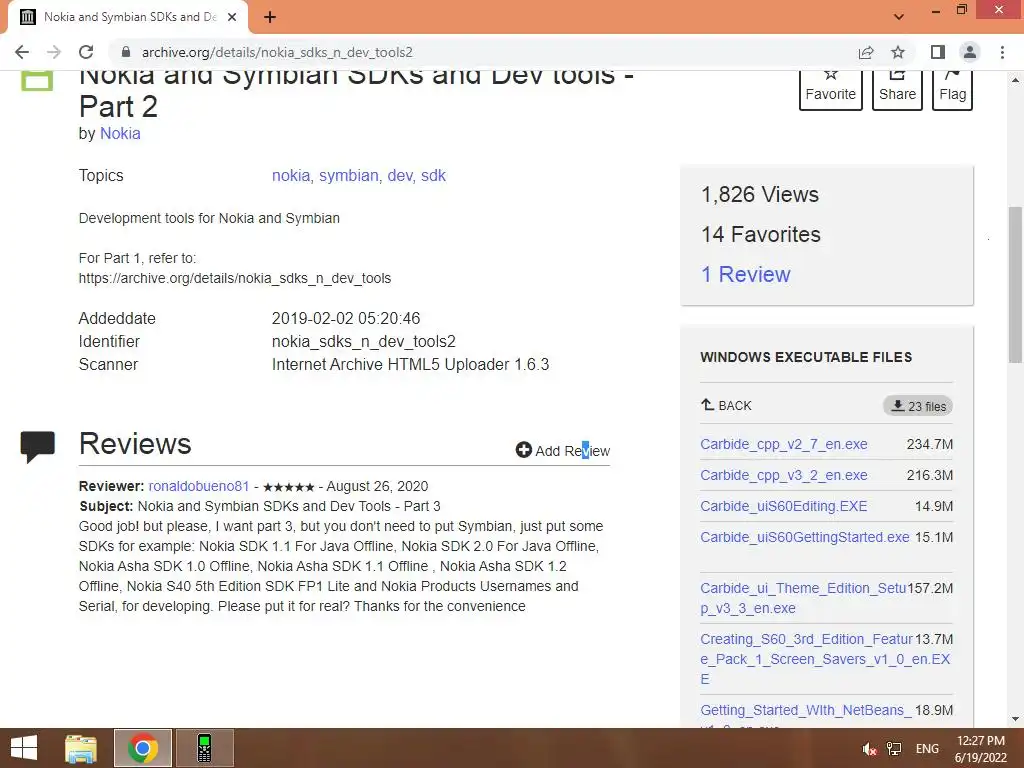Viewport: 1024px width, 768px height.
Task: Click BACK in the files panel
Action: tap(726, 406)
